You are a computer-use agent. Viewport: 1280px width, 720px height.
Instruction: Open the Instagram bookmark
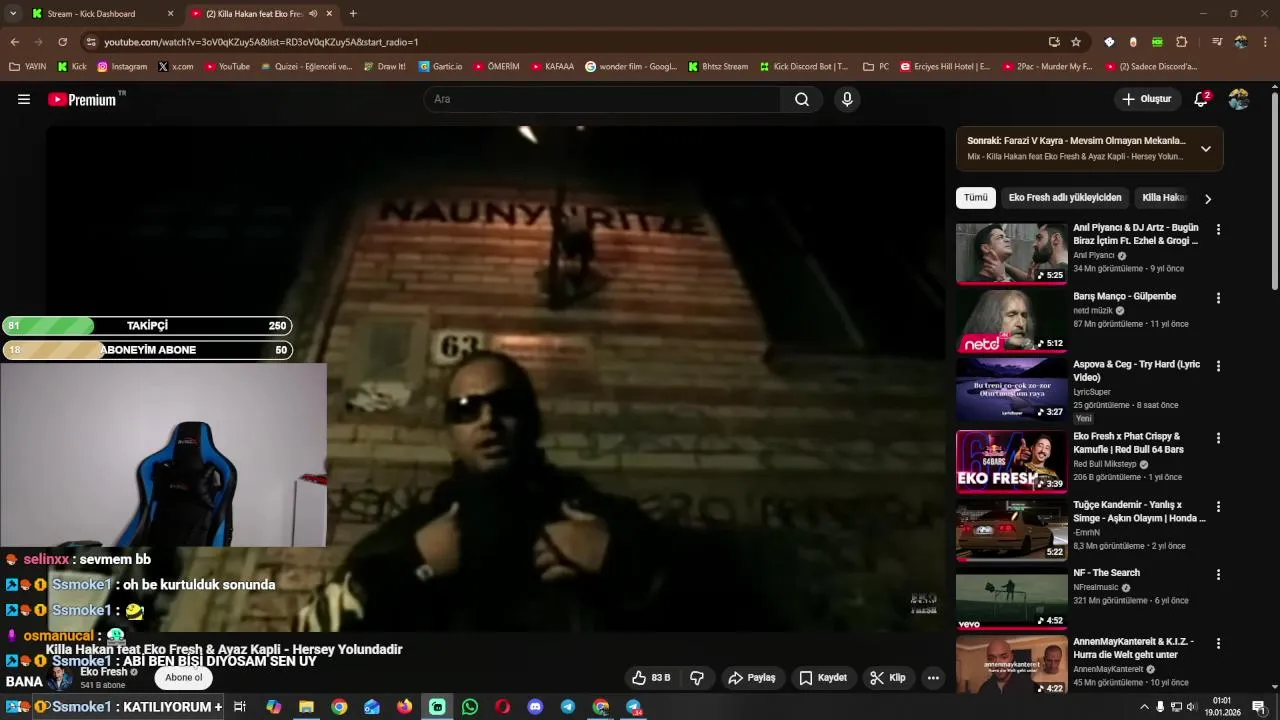click(122, 67)
